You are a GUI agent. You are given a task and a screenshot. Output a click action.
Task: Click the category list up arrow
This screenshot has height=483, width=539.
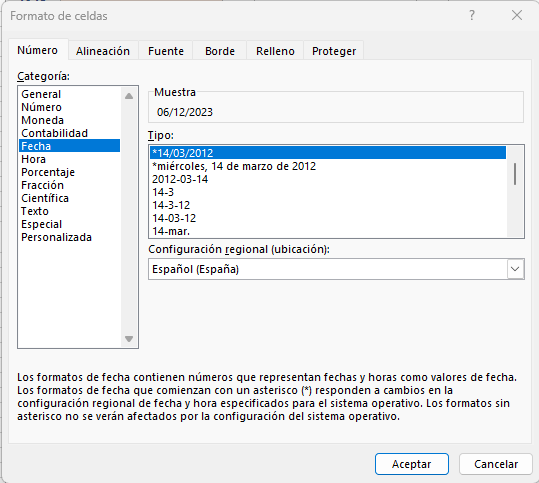[129, 96]
